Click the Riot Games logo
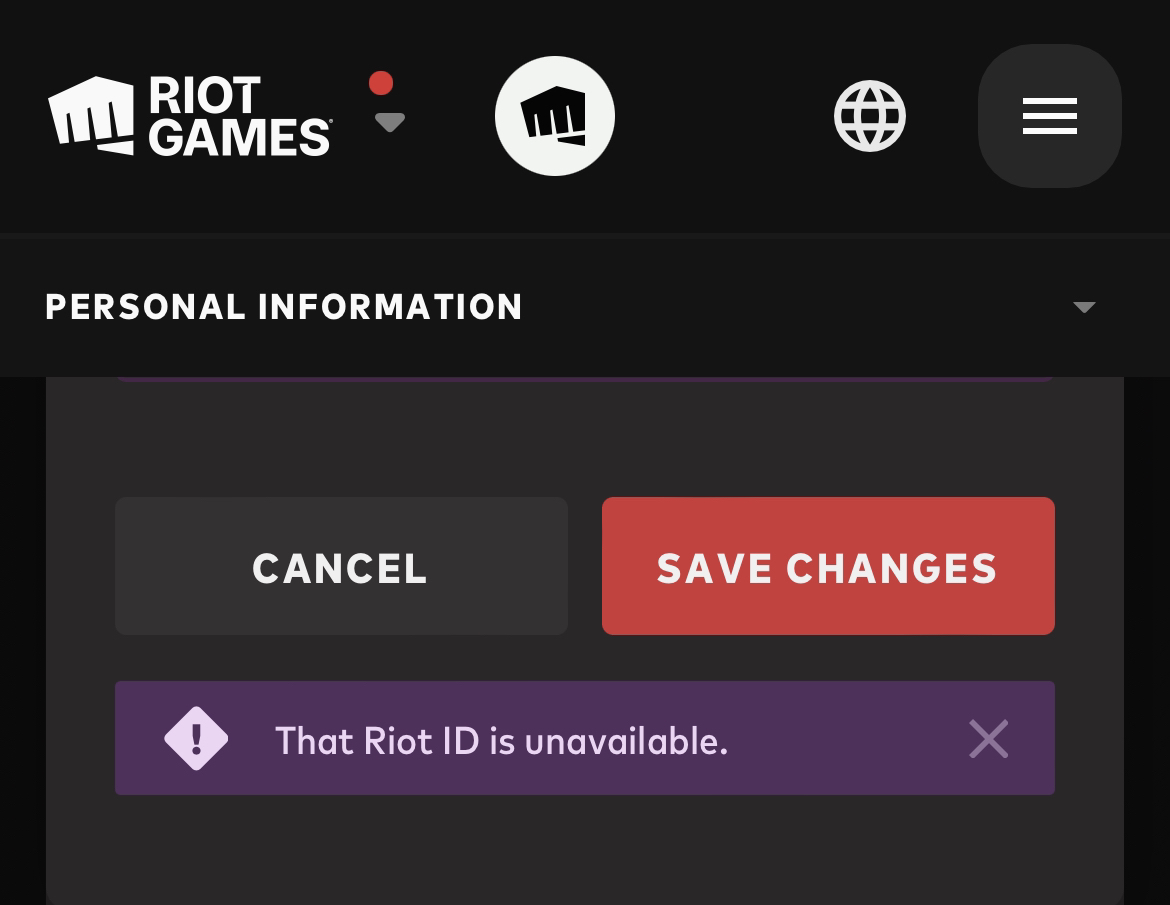Screen dimensions: 1170x905 pyautogui.click(x=190, y=115)
